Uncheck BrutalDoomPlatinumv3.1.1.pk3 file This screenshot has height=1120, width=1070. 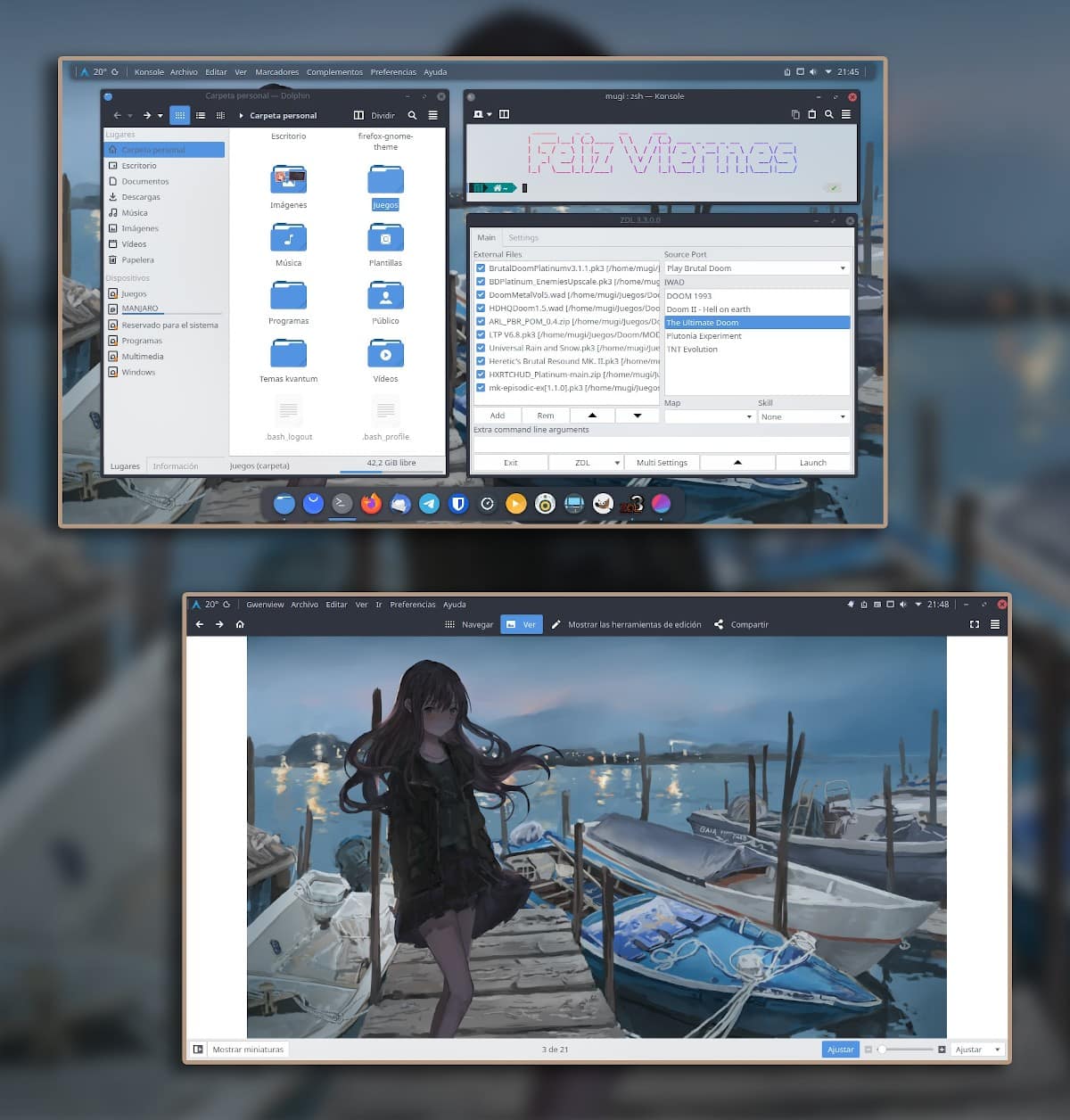[x=481, y=268]
